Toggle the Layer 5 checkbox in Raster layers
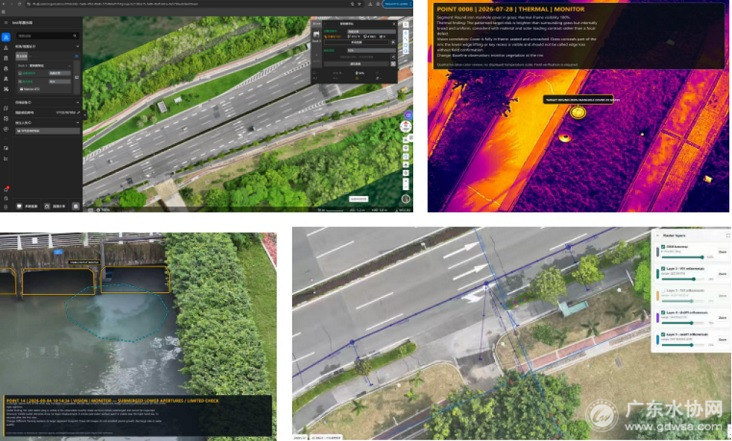732x441 pixels. [663, 335]
